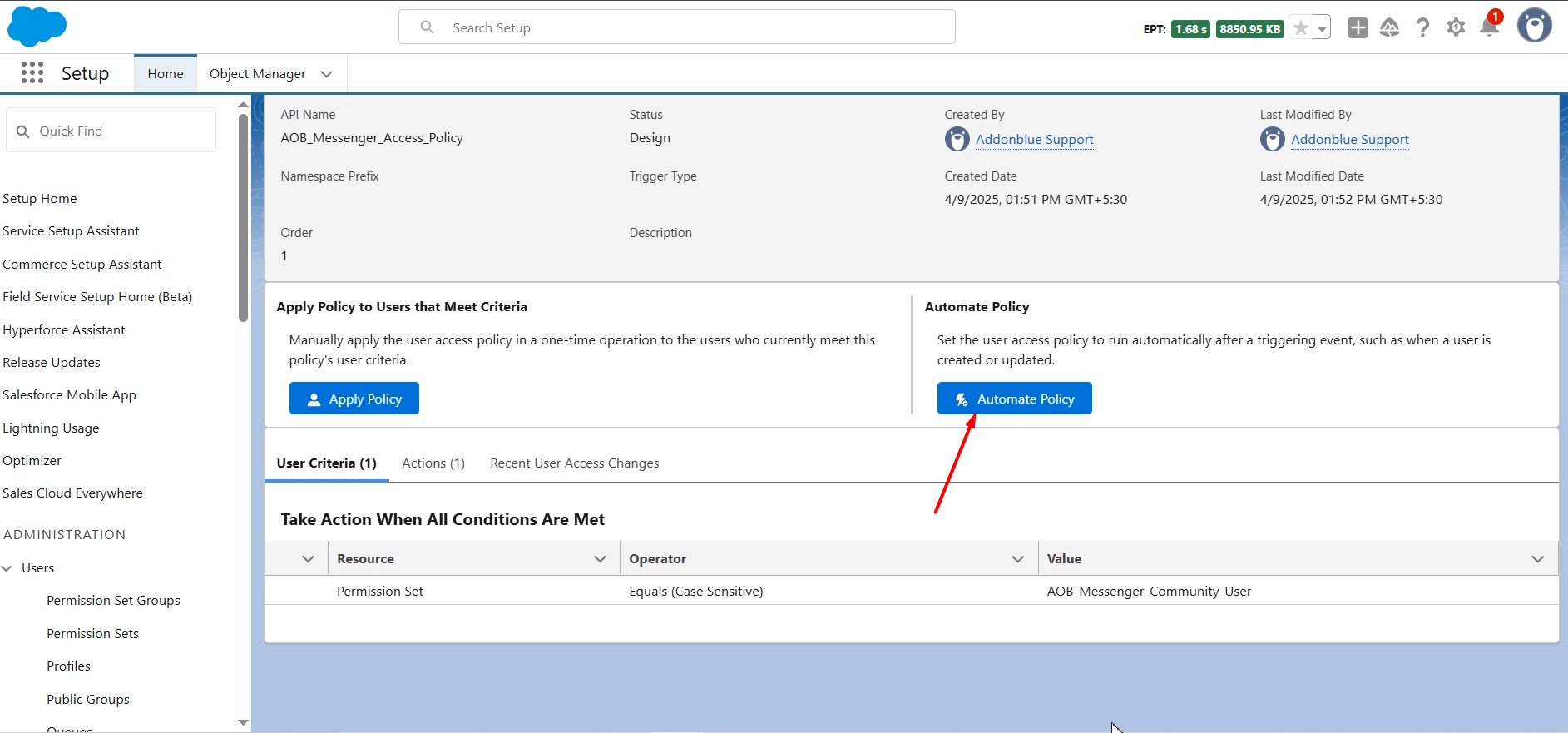This screenshot has height=733, width=1568.
Task: Click the sidebar scroll down arrow
Action: [x=243, y=722]
